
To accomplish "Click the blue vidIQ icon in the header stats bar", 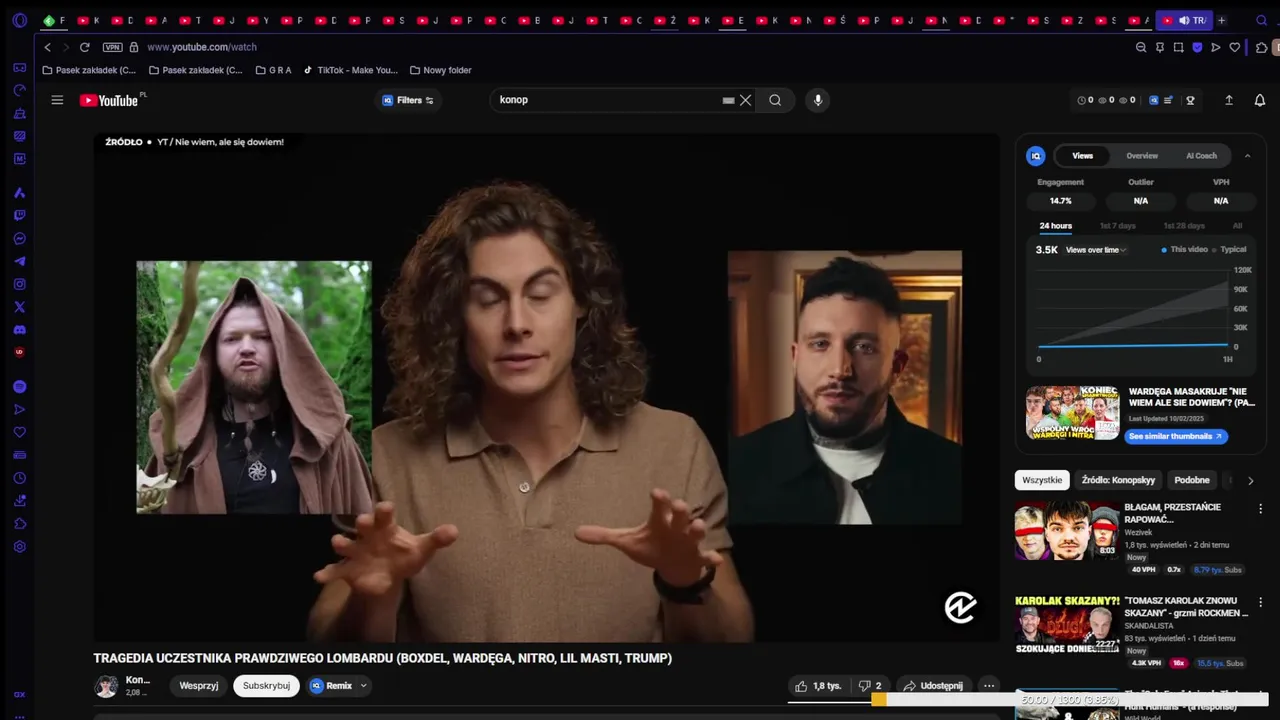I will [1153, 100].
